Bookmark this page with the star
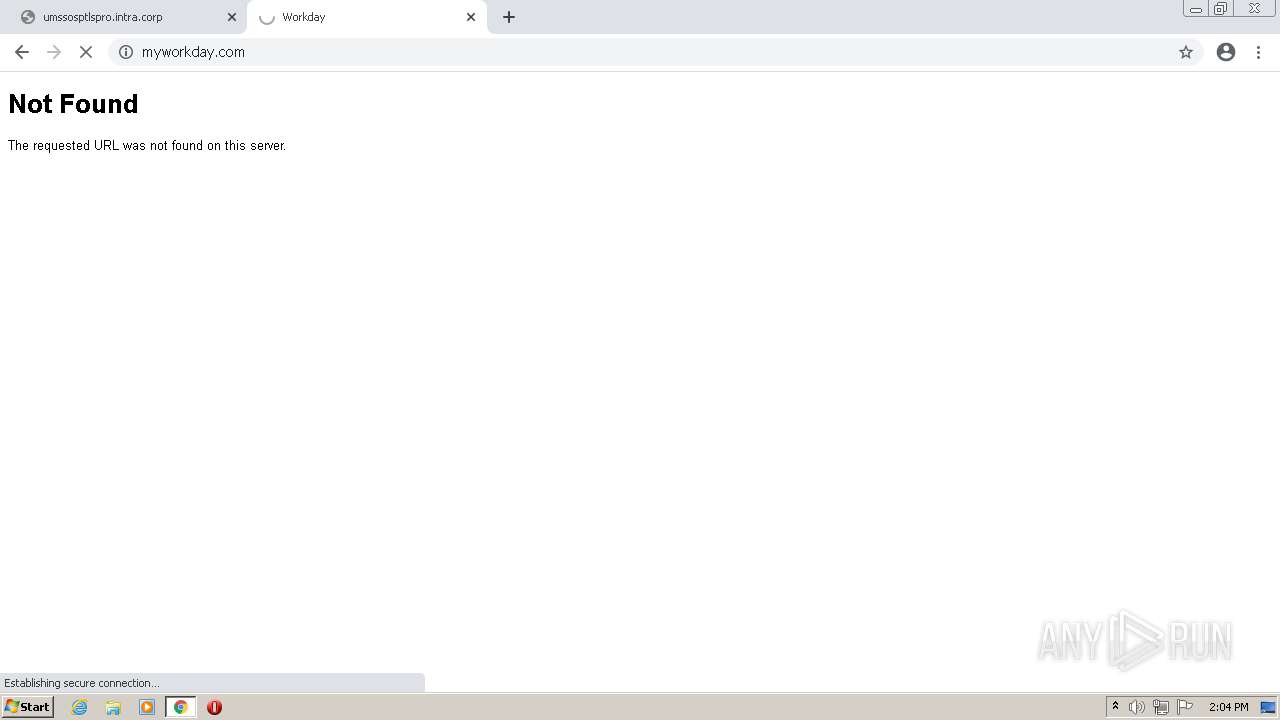 tap(1186, 52)
